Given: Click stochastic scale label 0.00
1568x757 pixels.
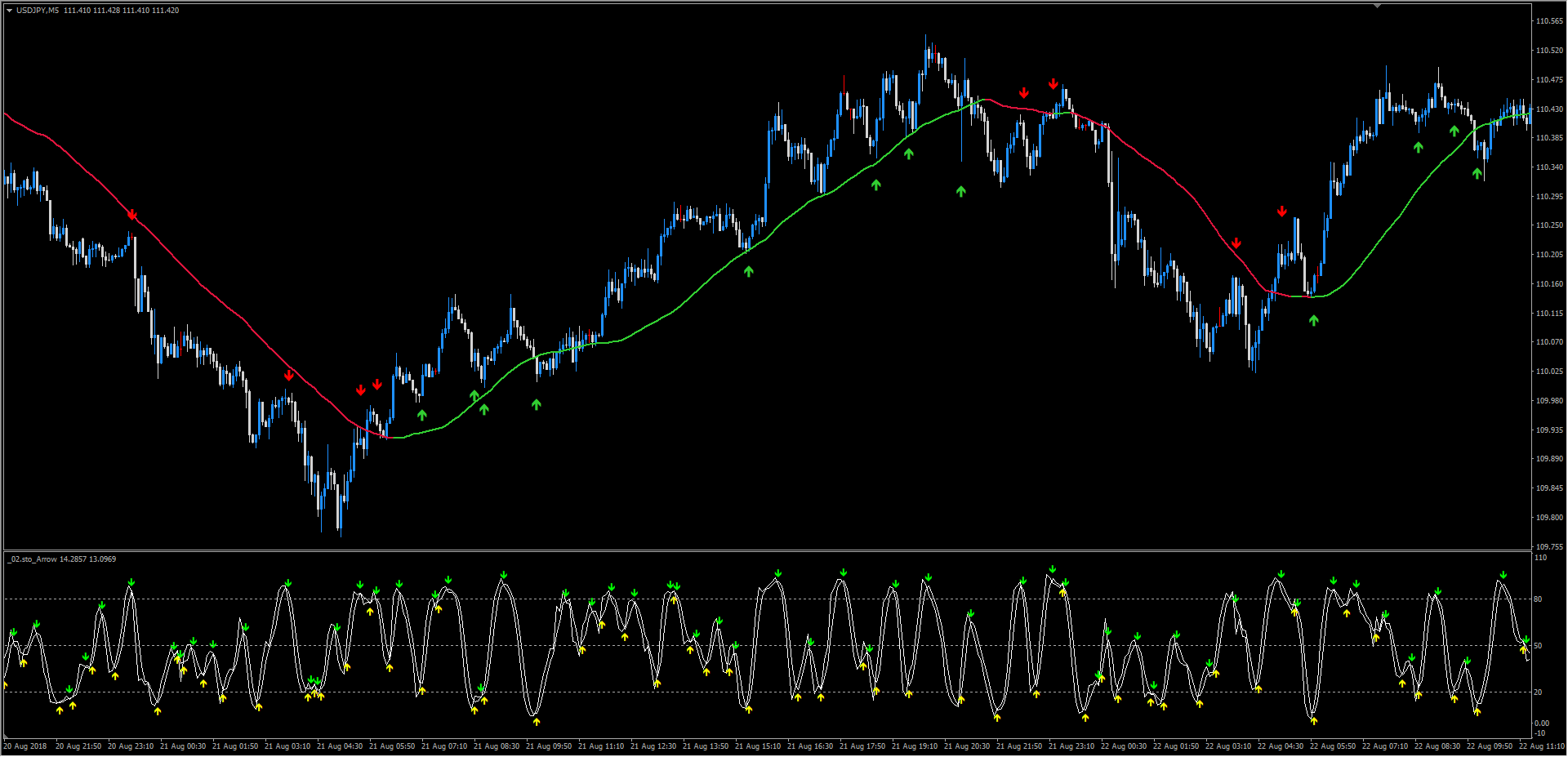Looking at the screenshot, I should click(x=1541, y=724).
